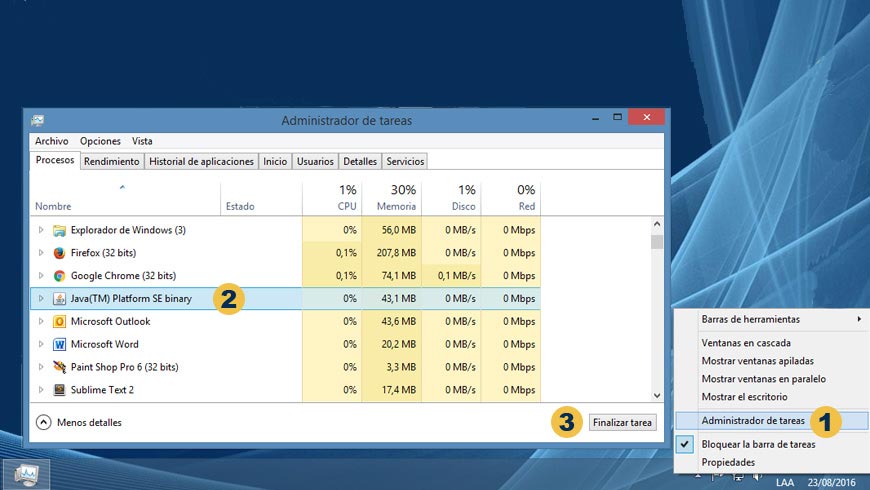Viewport: 870px width, 490px height.
Task: Open the Vista menu
Action: 142,141
